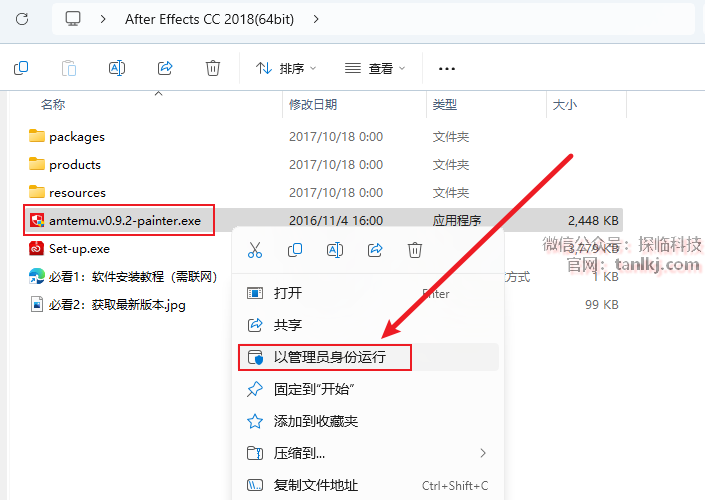This screenshot has height=500, width=705.
Task: Select After Effects CC 2018(64bit) breadcrumb
Action: click(210, 19)
